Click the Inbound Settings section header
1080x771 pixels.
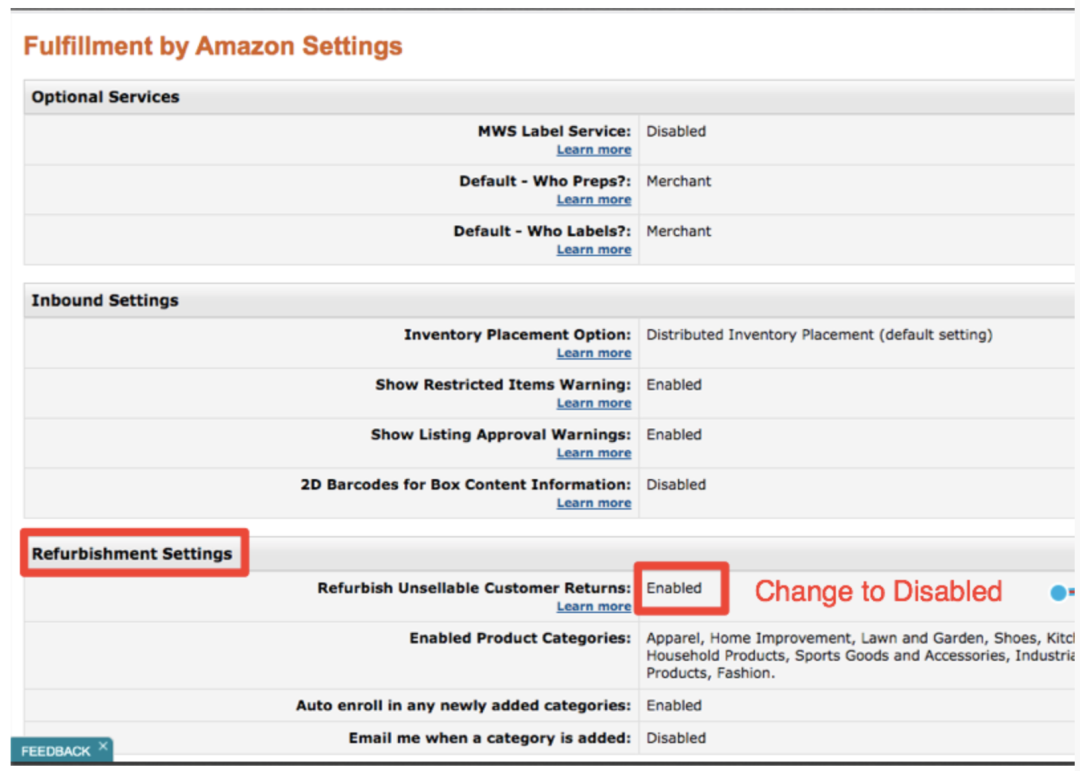(x=105, y=300)
